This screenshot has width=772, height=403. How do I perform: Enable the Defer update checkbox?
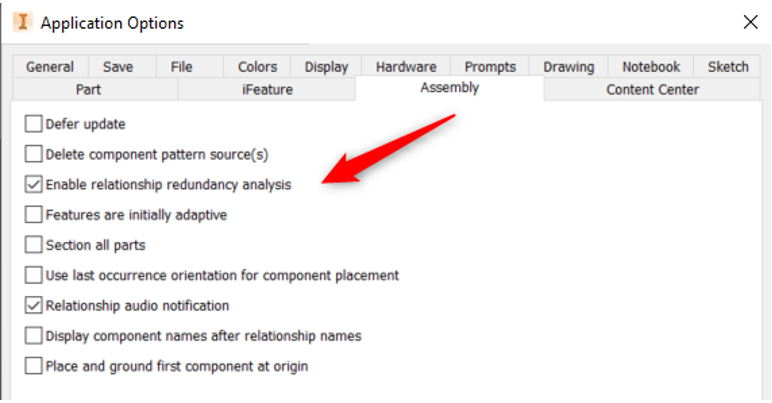coord(33,124)
